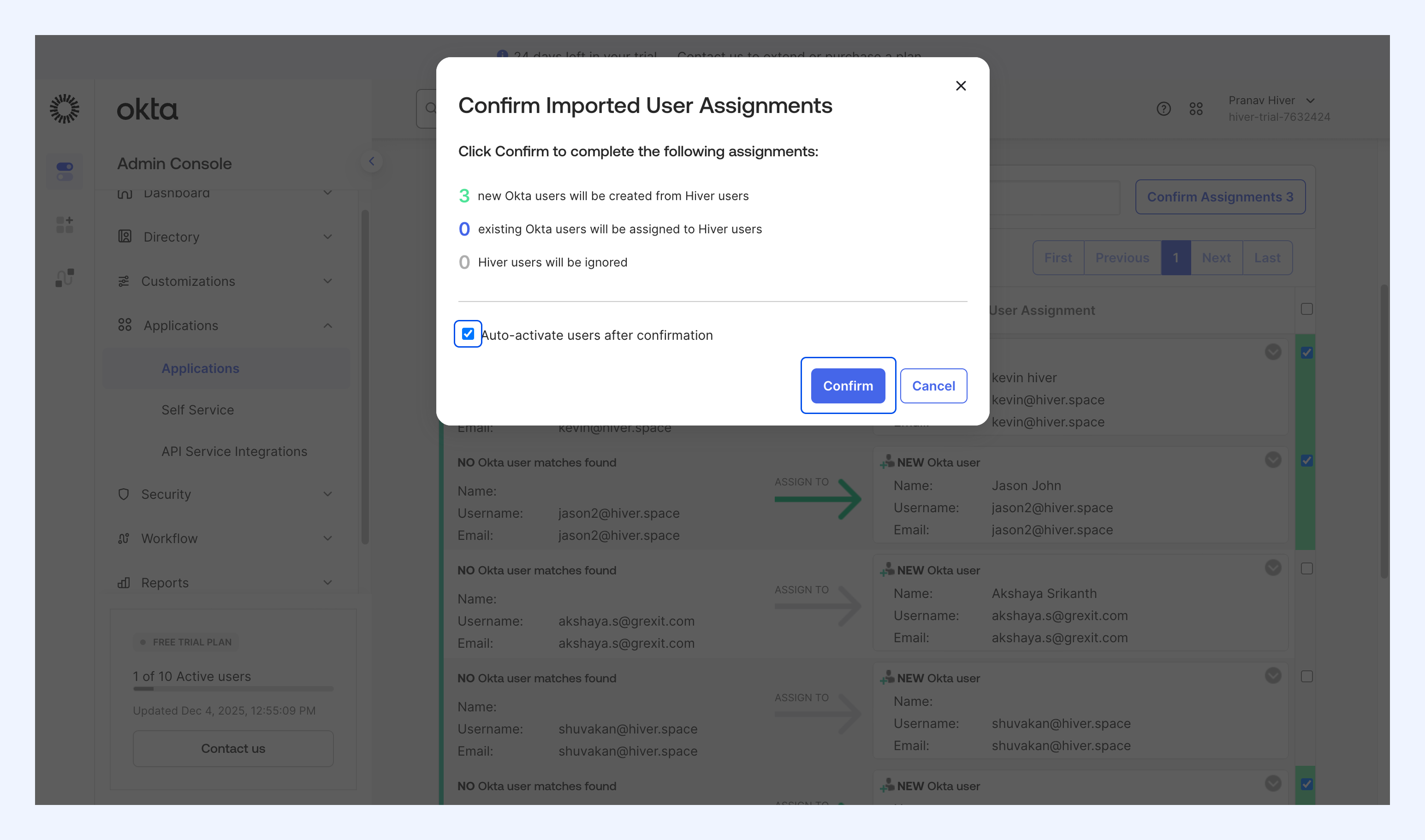This screenshot has height=840, width=1425.
Task: Open assignment options dropdown for Jason John
Action: click(x=1273, y=460)
